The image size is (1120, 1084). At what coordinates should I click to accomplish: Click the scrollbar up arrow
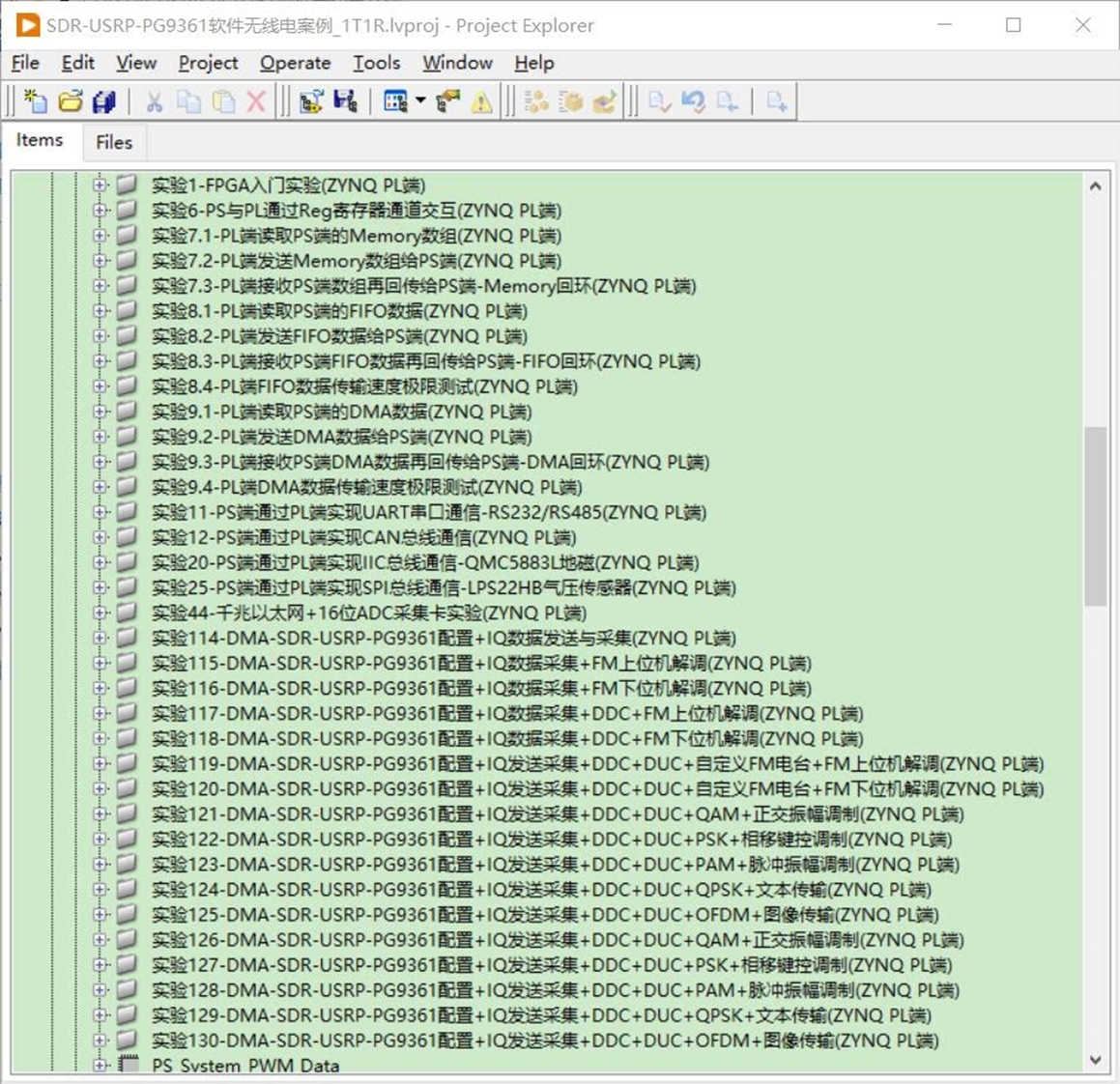click(x=1095, y=186)
